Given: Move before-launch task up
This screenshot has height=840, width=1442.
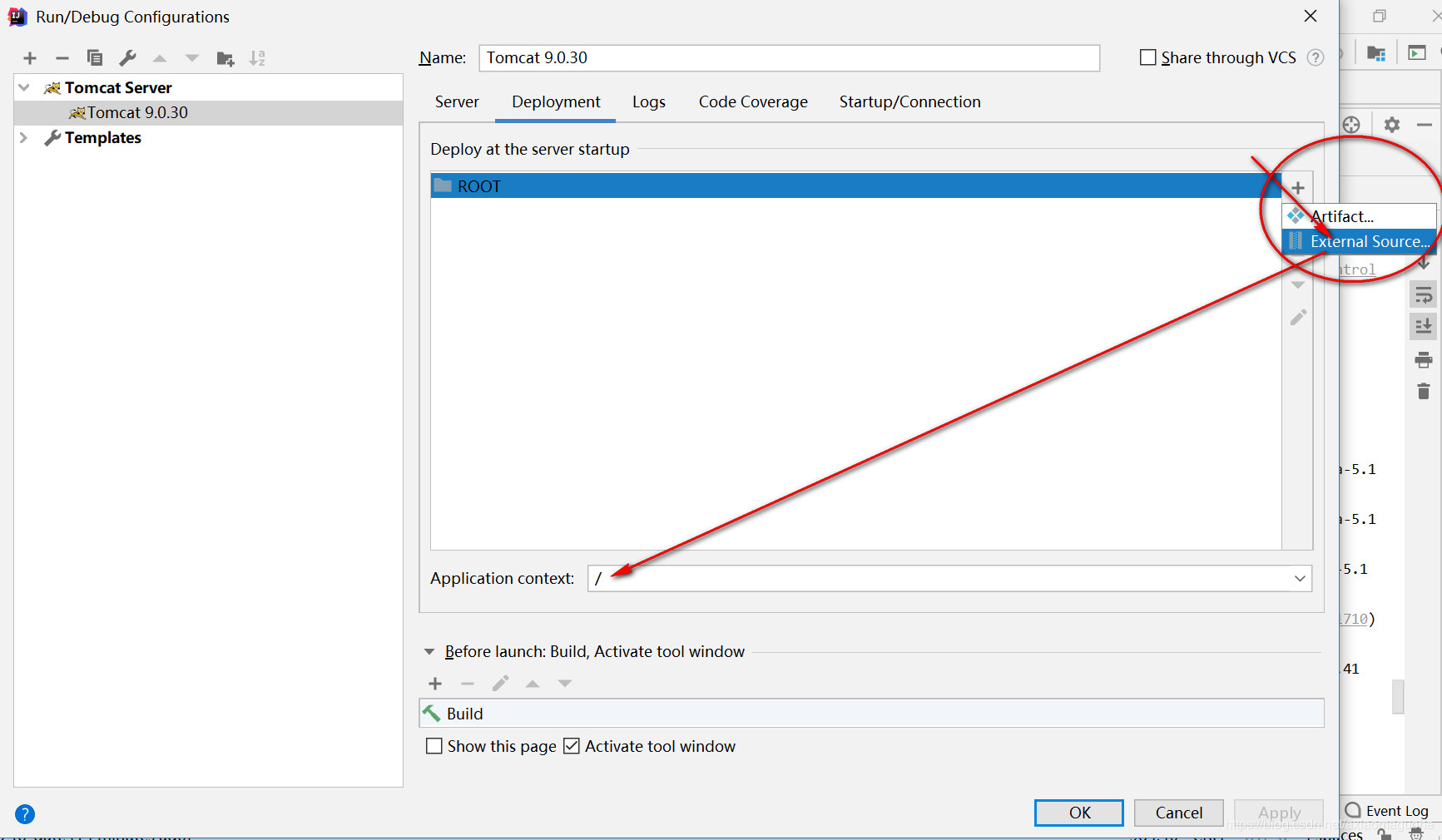Looking at the screenshot, I should tap(533, 684).
